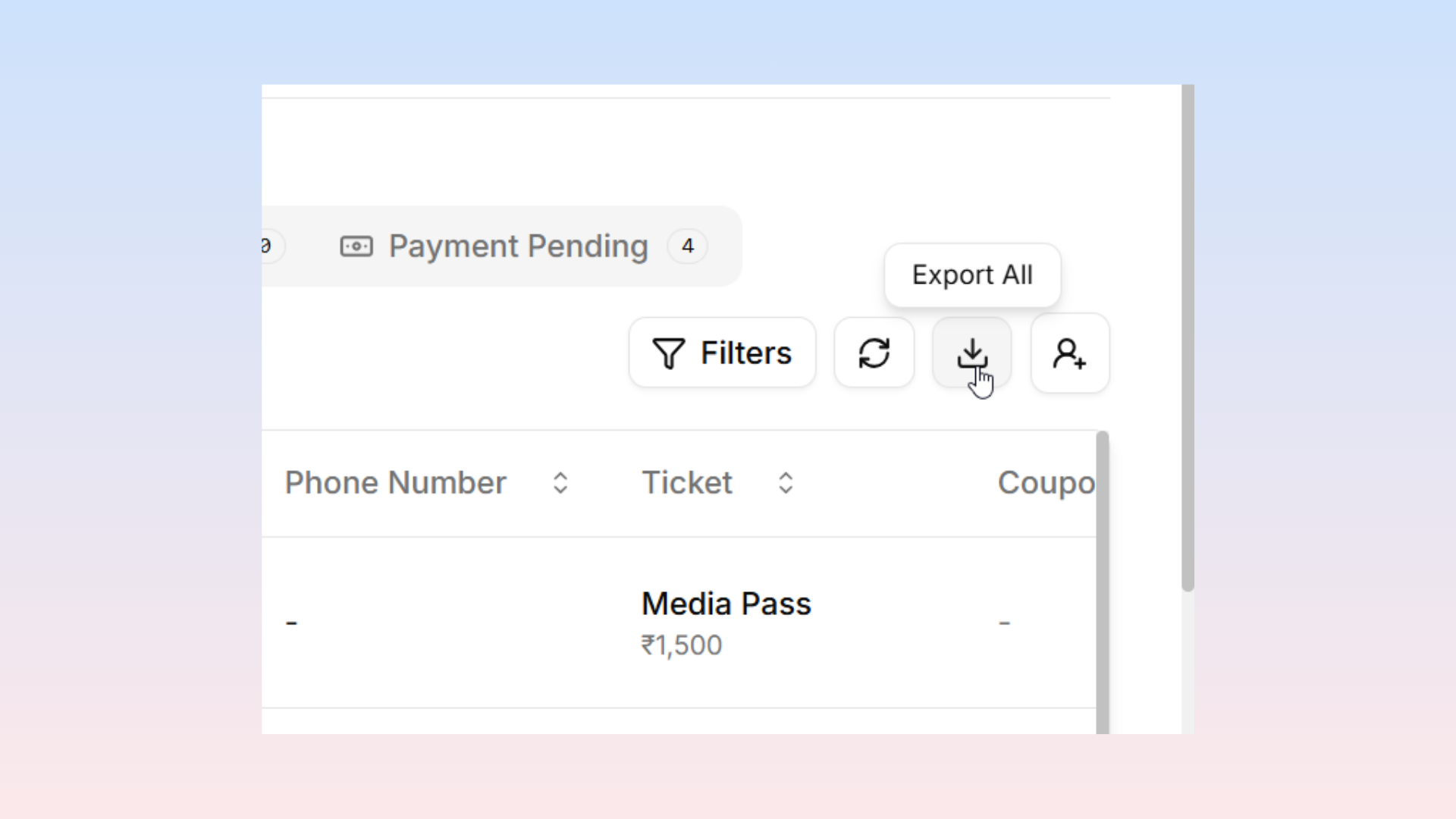Click the empty phone number dash cell
This screenshot has width=1456, height=819.
coord(292,623)
